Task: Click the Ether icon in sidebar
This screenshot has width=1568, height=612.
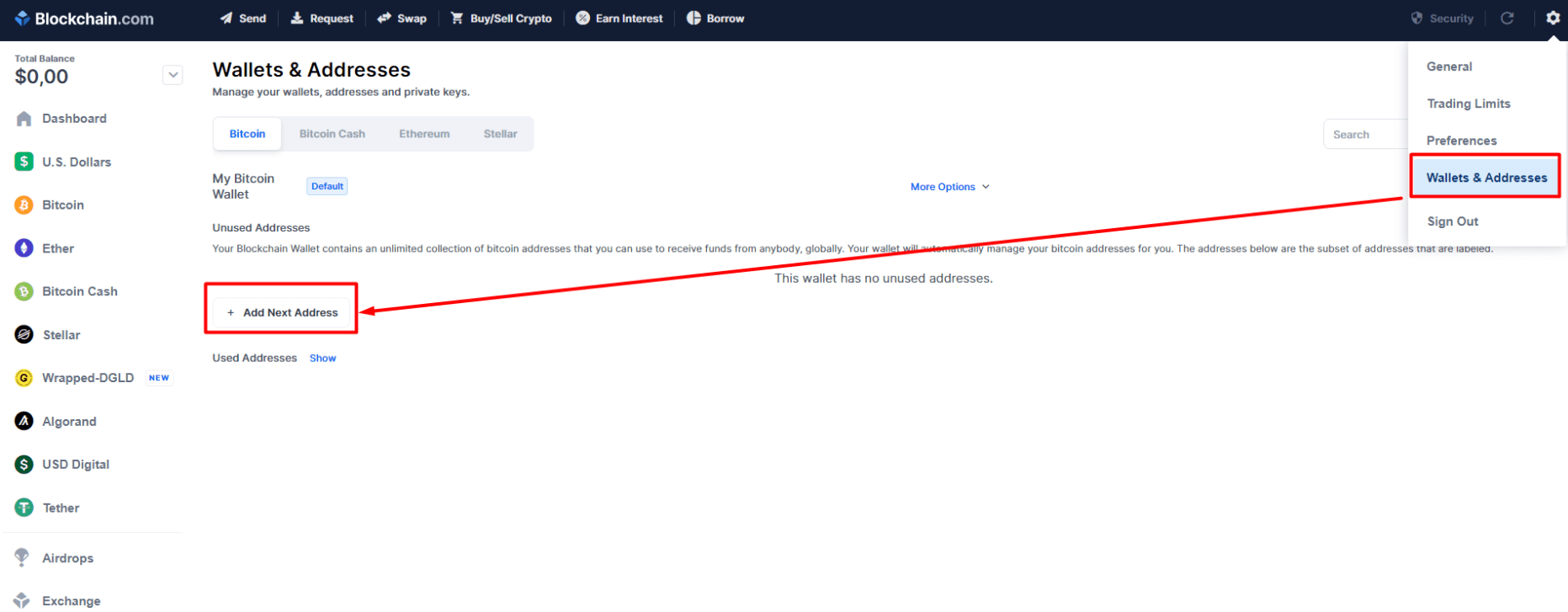Action: pos(24,248)
